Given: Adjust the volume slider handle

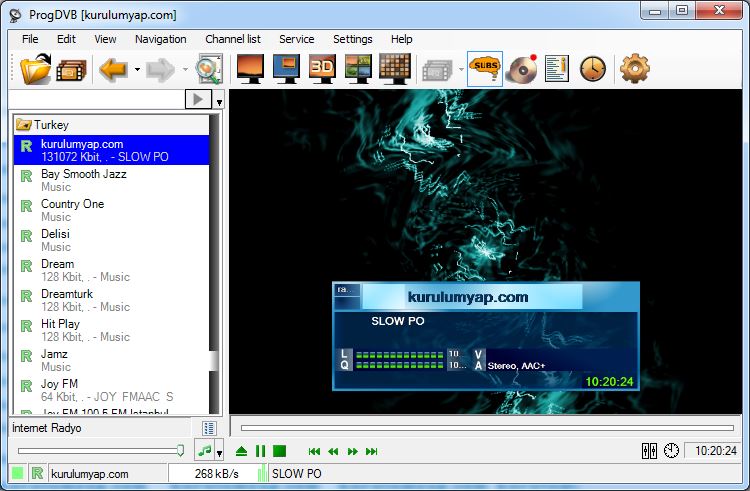Looking at the screenshot, I should point(180,450).
